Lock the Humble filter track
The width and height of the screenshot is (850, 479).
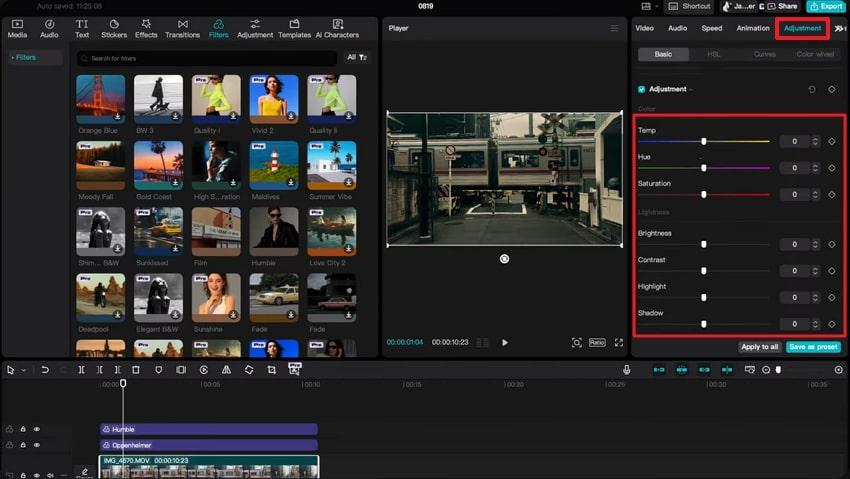coord(23,429)
